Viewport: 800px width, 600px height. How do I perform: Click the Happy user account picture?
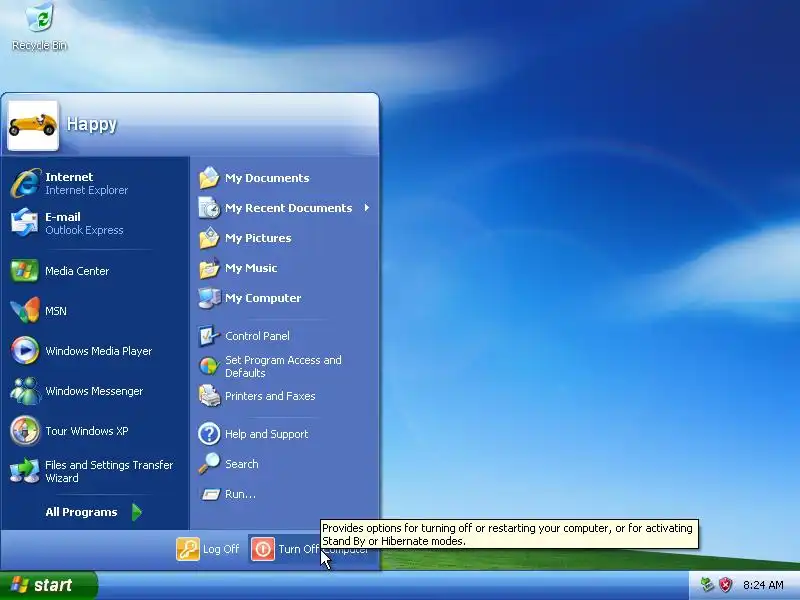coord(33,126)
